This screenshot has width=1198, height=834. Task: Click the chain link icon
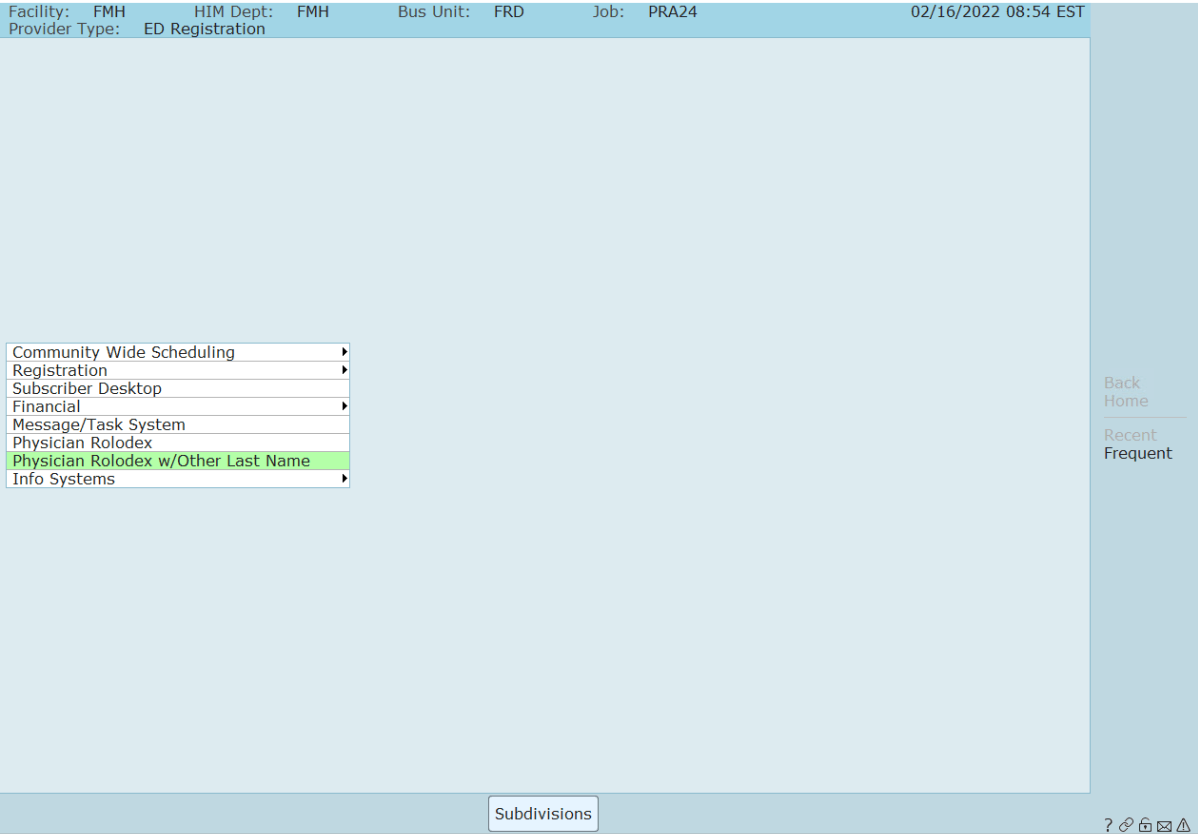click(1126, 825)
